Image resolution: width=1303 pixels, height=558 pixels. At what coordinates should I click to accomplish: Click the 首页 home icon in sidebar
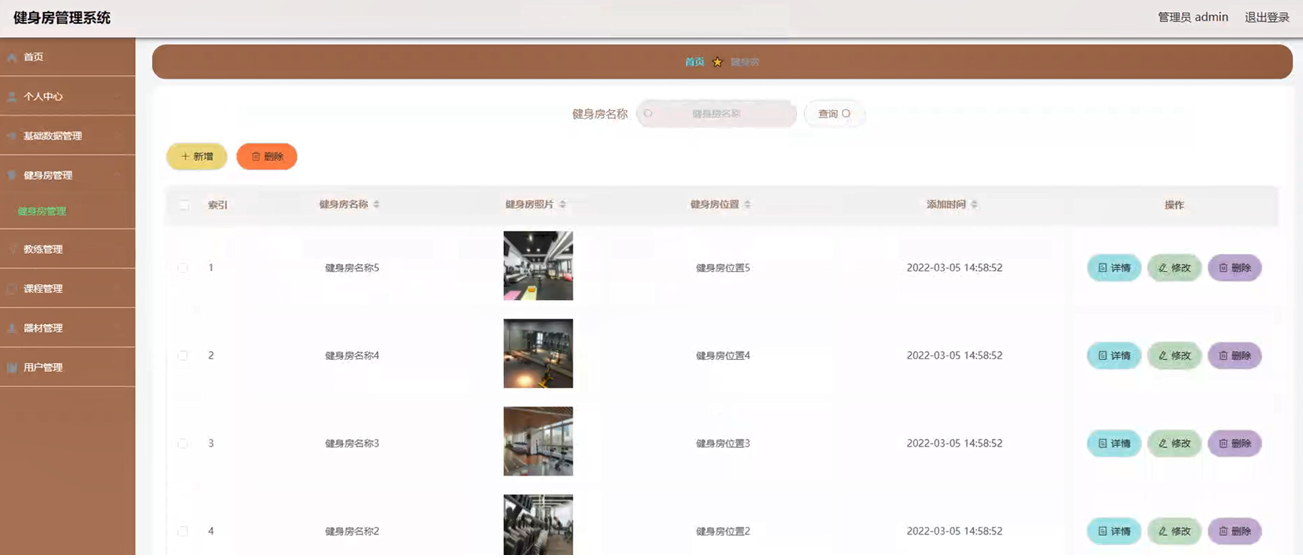tap(12, 58)
